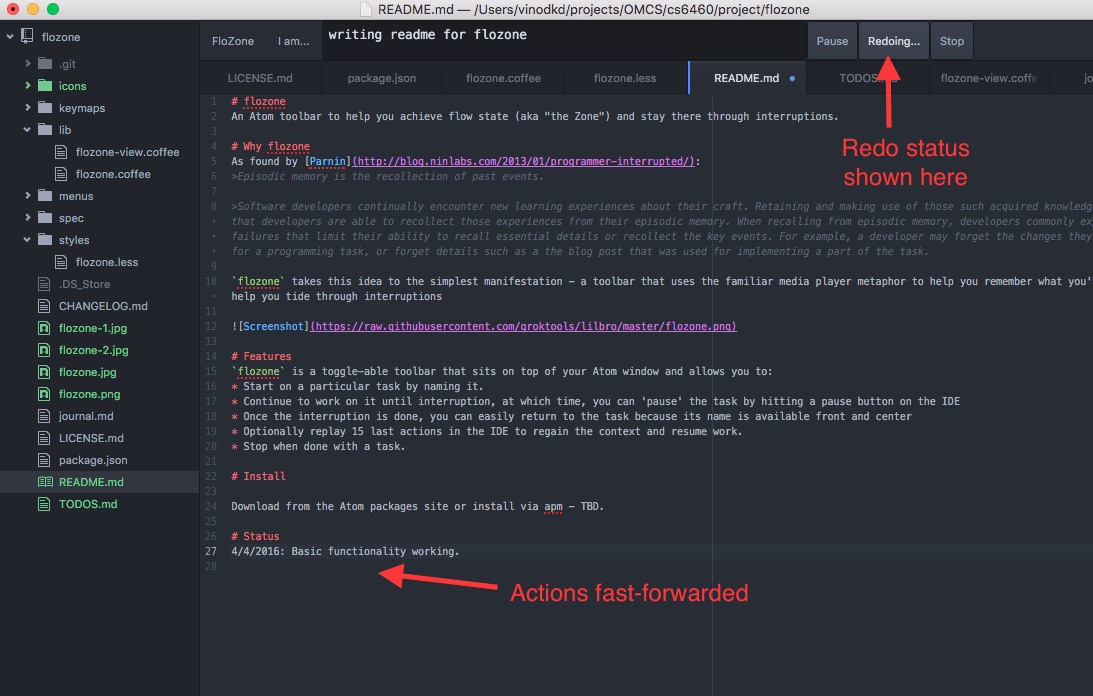The image size is (1093, 696).
Task: Click the journal.md file icon
Action: (x=44, y=416)
